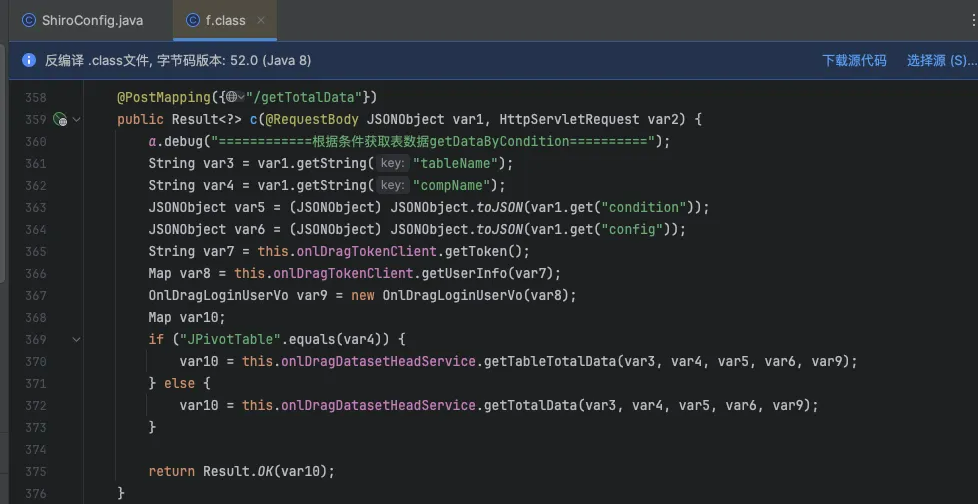Click line number 375 in the gutter
978x504 pixels.
coord(35,471)
